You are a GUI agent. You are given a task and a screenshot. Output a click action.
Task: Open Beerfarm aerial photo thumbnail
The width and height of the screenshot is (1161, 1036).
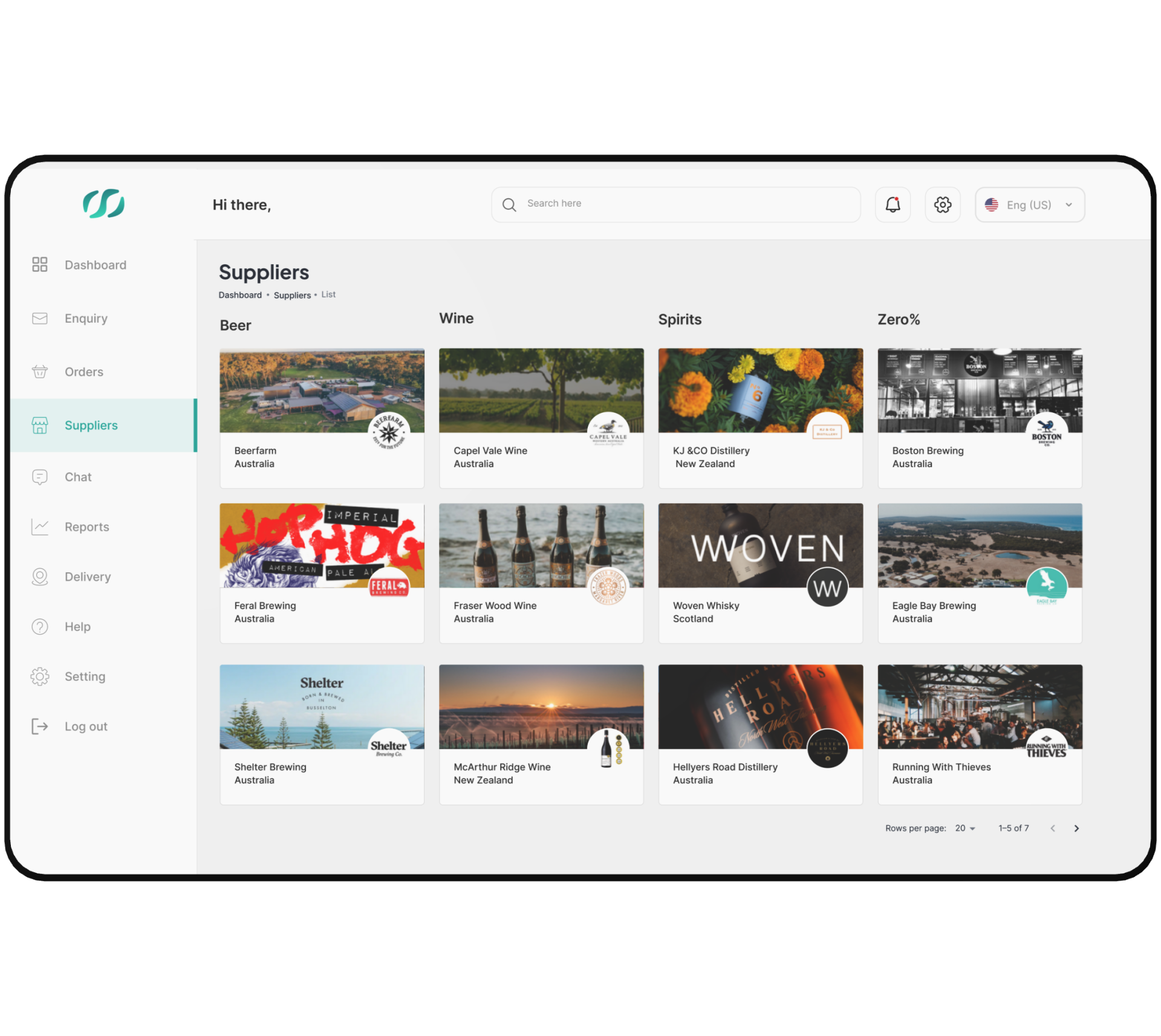click(322, 390)
